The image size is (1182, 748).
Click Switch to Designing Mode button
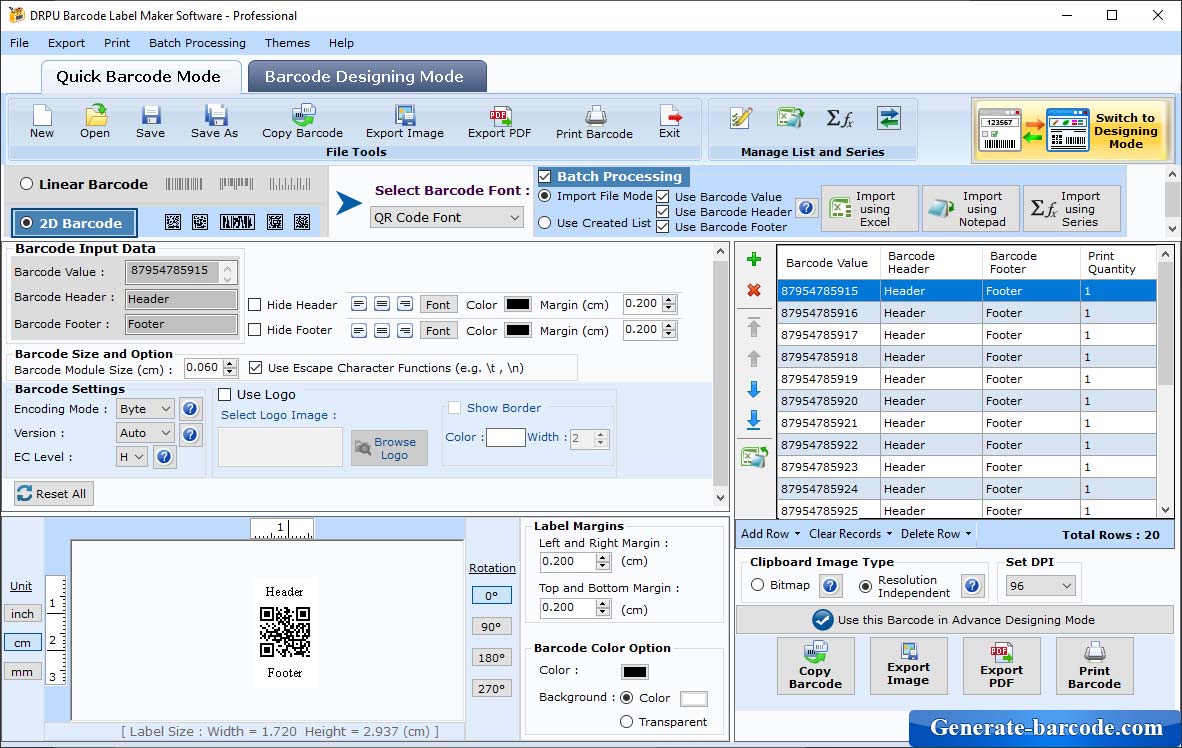(x=1072, y=131)
